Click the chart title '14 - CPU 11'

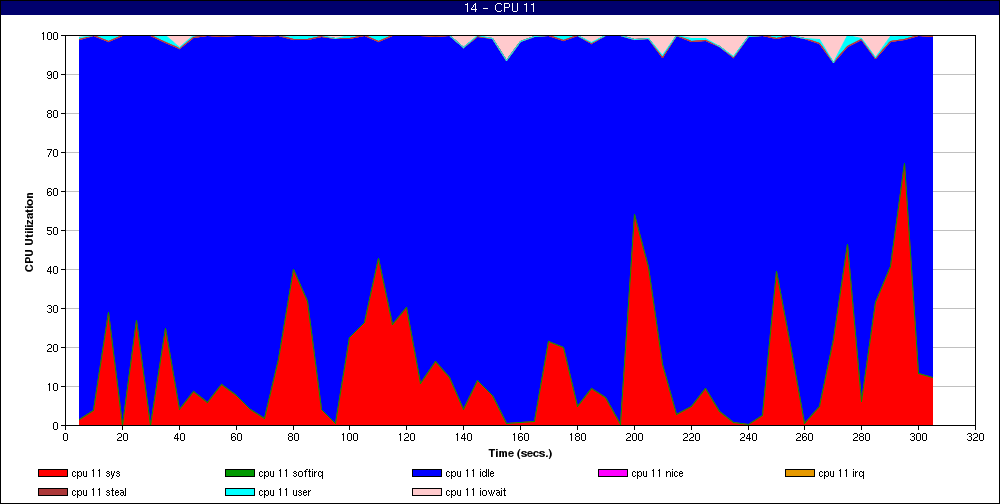point(500,8)
